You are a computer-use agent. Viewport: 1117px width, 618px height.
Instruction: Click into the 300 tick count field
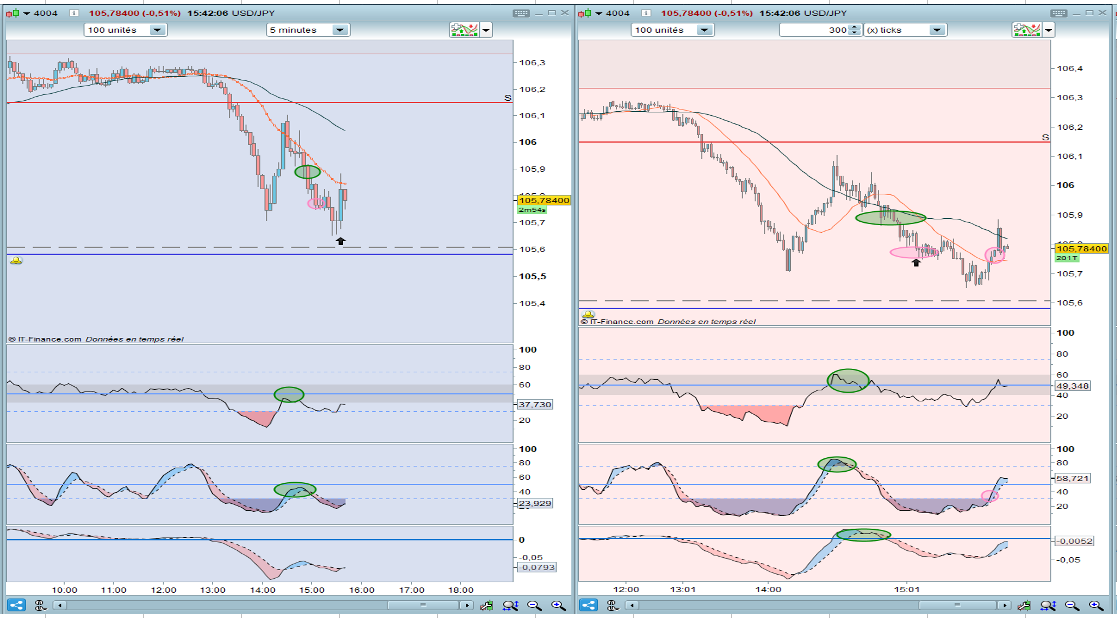[x=814, y=30]
